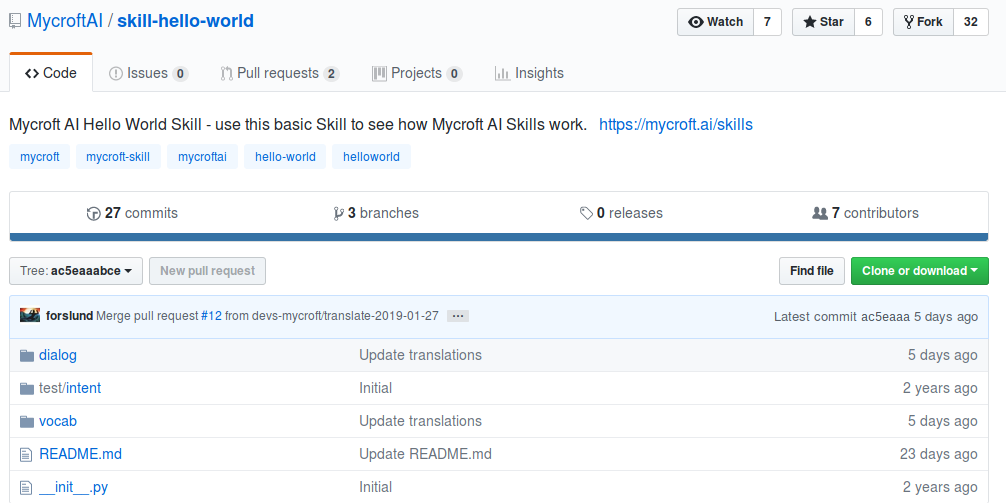Open the test/intent folder
1006x503 pixels.
coord(70,388)
